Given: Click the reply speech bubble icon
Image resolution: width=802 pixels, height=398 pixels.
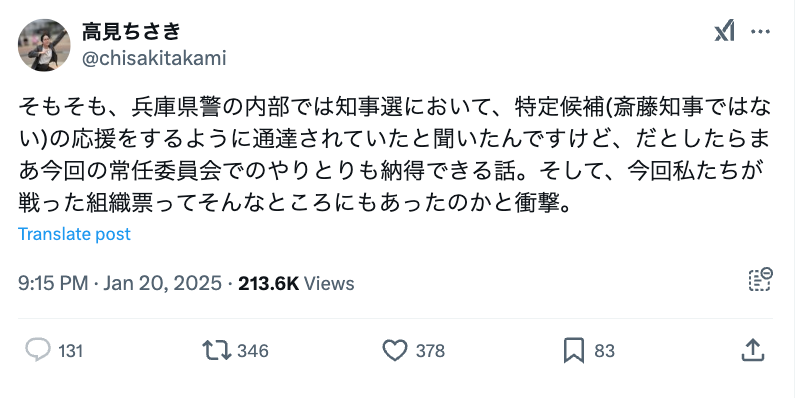Looking at the screenshot, I should [x=38, y=351].
